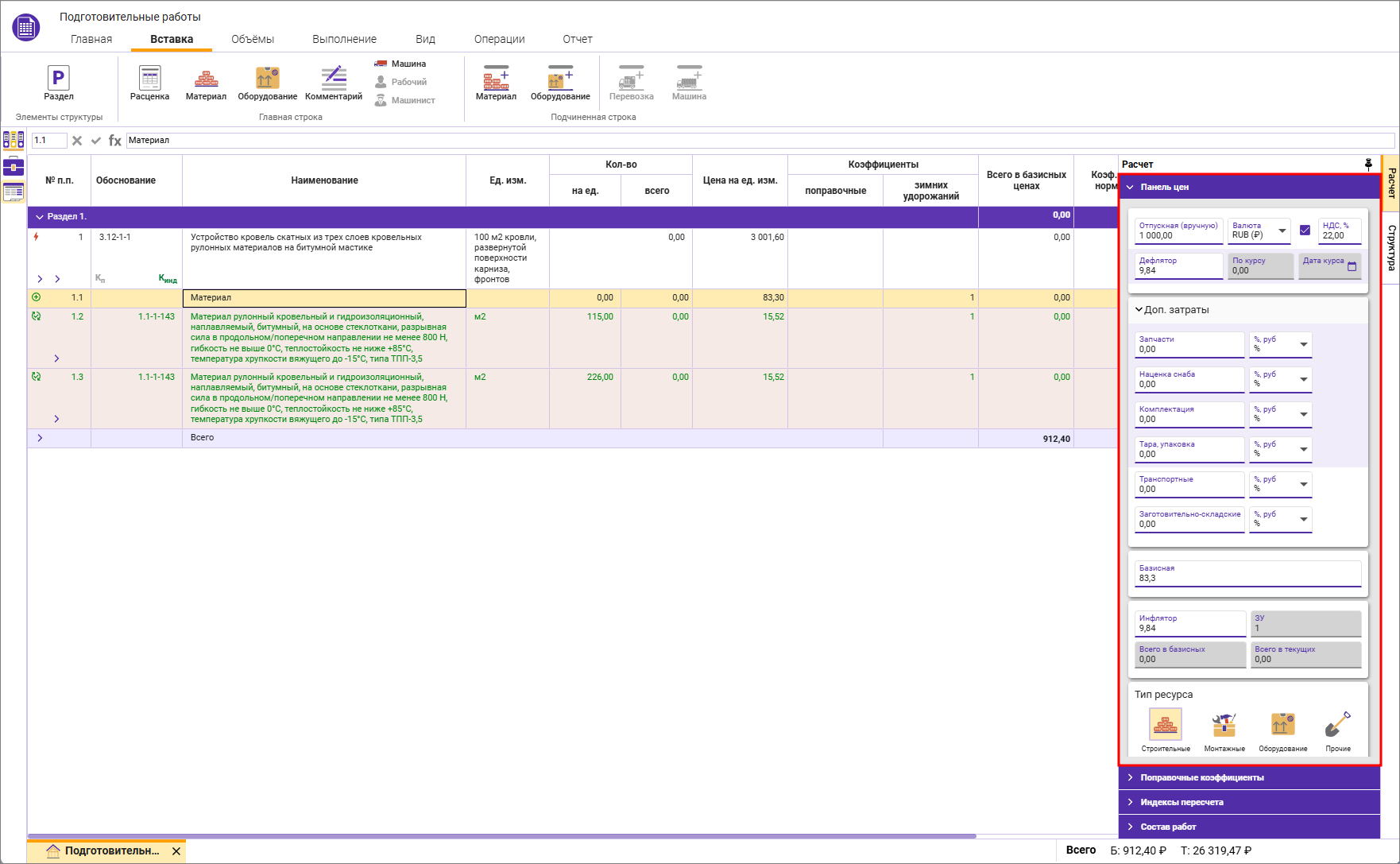Screen dimensions: 1400x864
Task: Switch to the Объёмы ribbon tab
Action: 253,39
